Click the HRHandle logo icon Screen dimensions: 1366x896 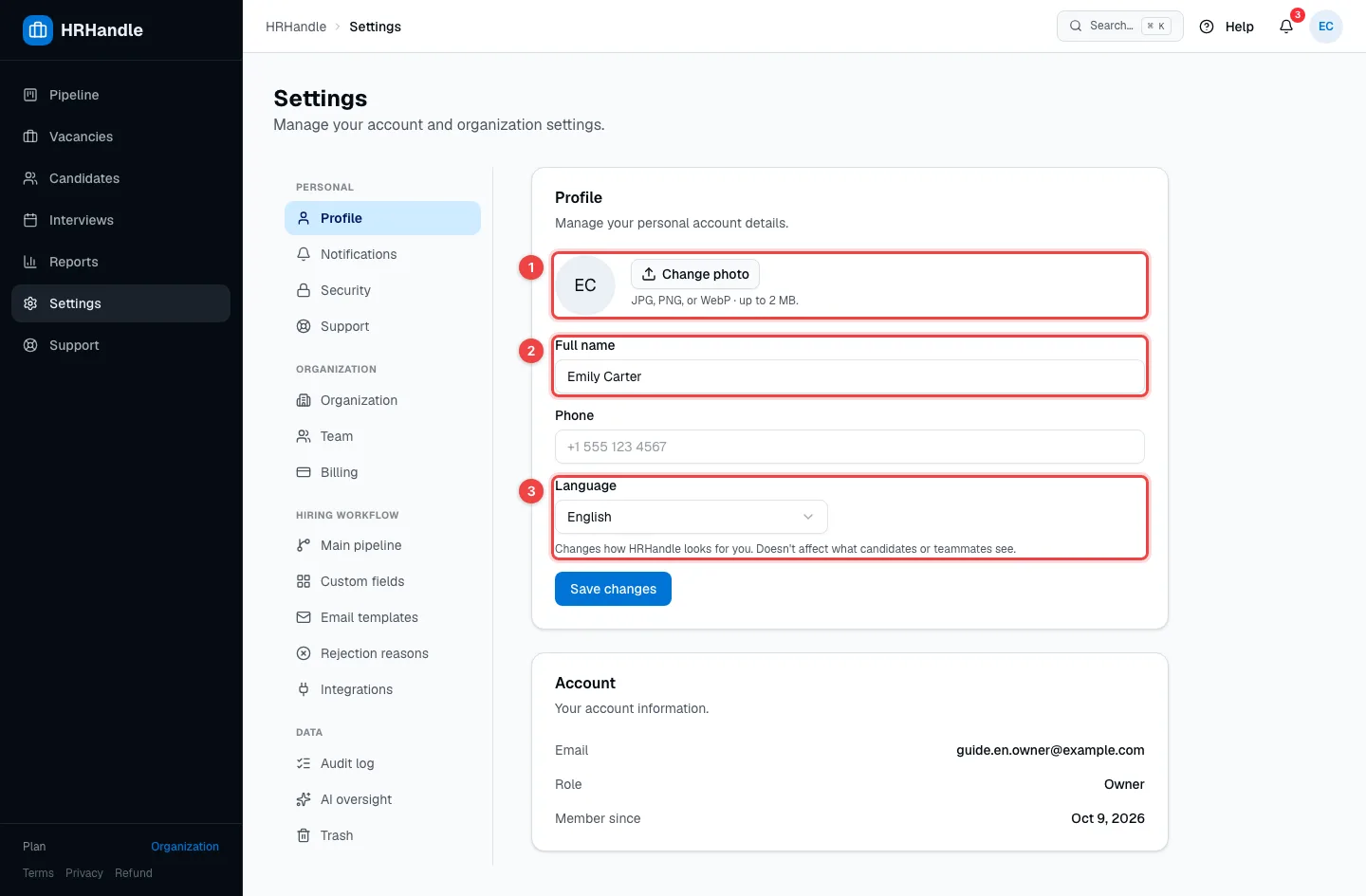click(38, 30)
